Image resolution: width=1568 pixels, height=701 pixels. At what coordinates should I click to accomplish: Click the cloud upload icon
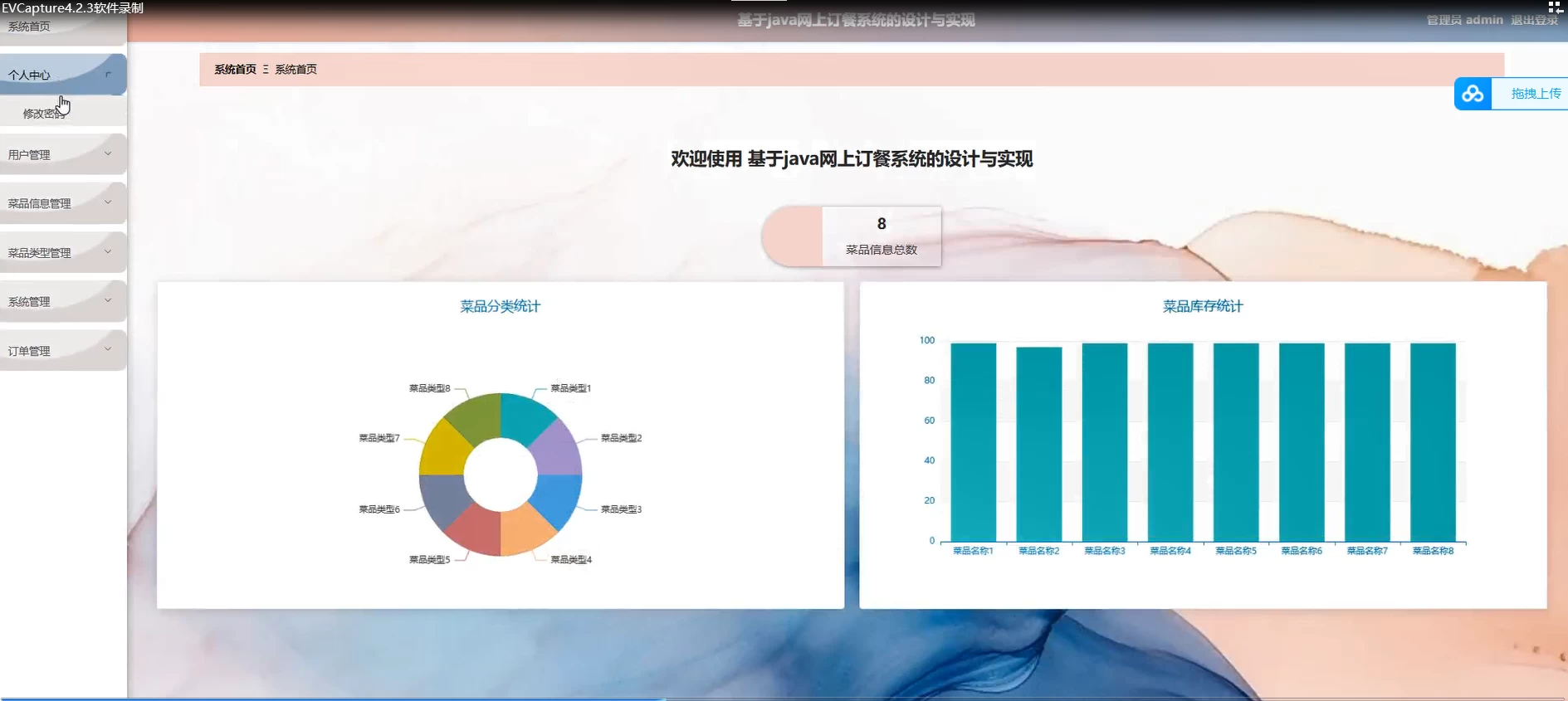[x=1473, y=94]
